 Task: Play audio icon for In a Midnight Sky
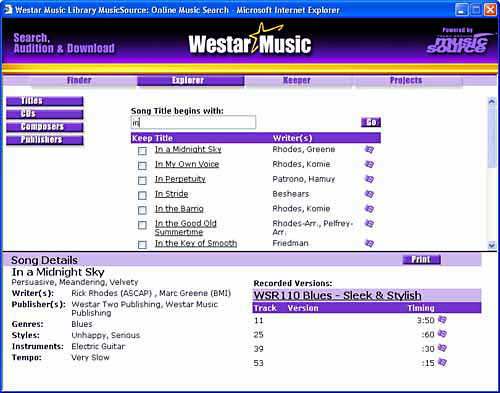tap(369, 149)
